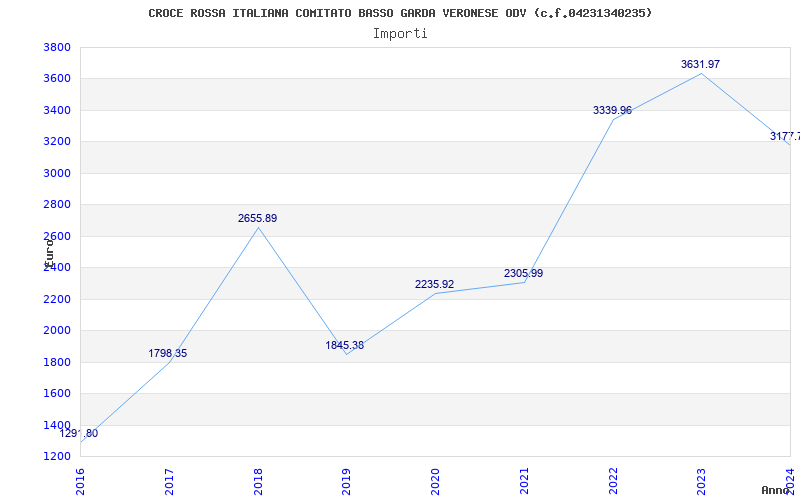The width and height of the screenshot is (800, 500).
Task: Click y-axis value 2000
Action: pyautogui.click(x=57, y=331)
